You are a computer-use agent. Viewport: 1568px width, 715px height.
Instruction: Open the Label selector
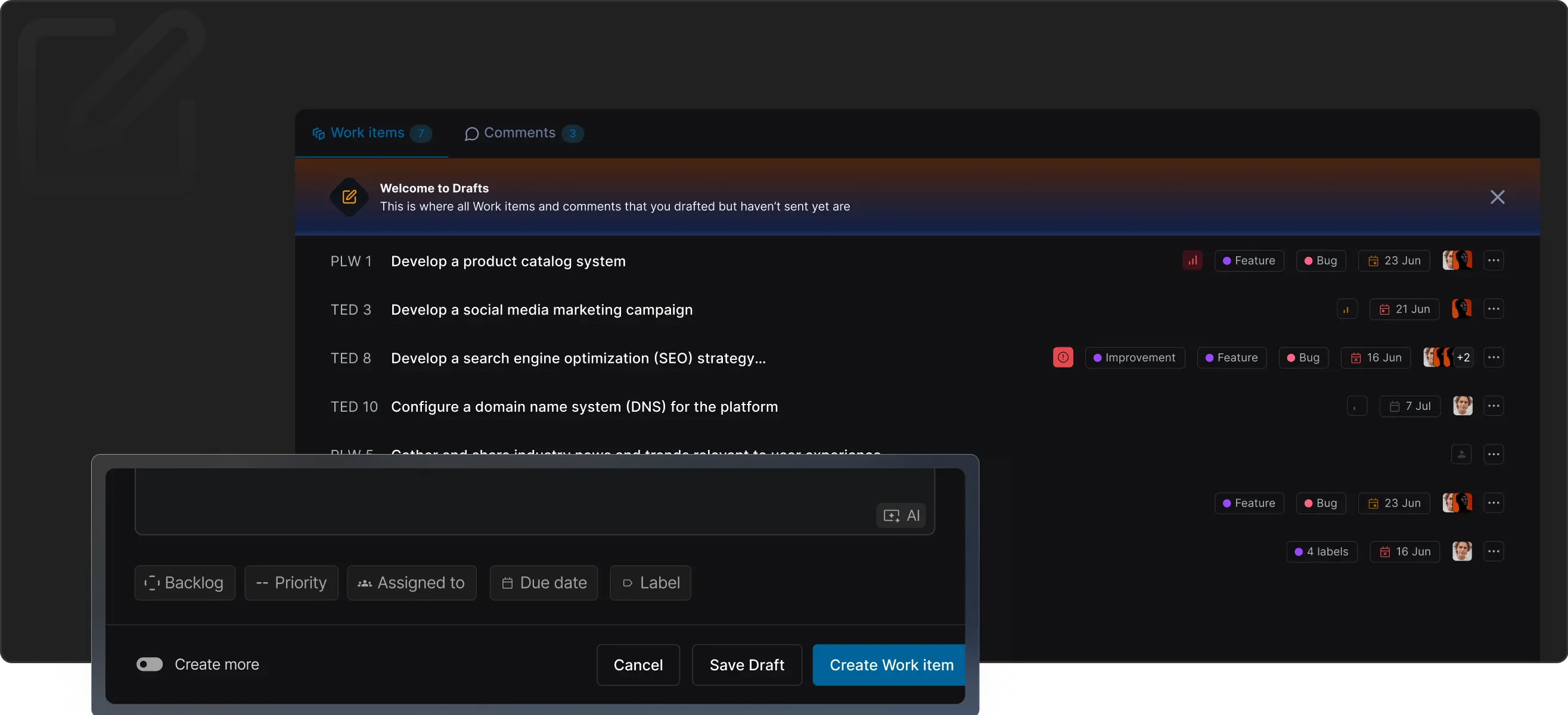650,583
